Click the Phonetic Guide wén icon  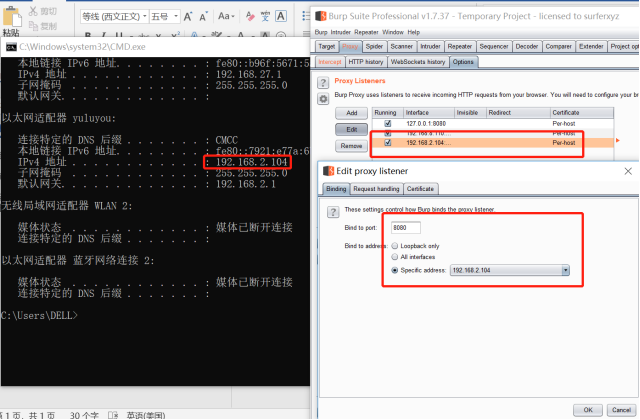[265, 16]
